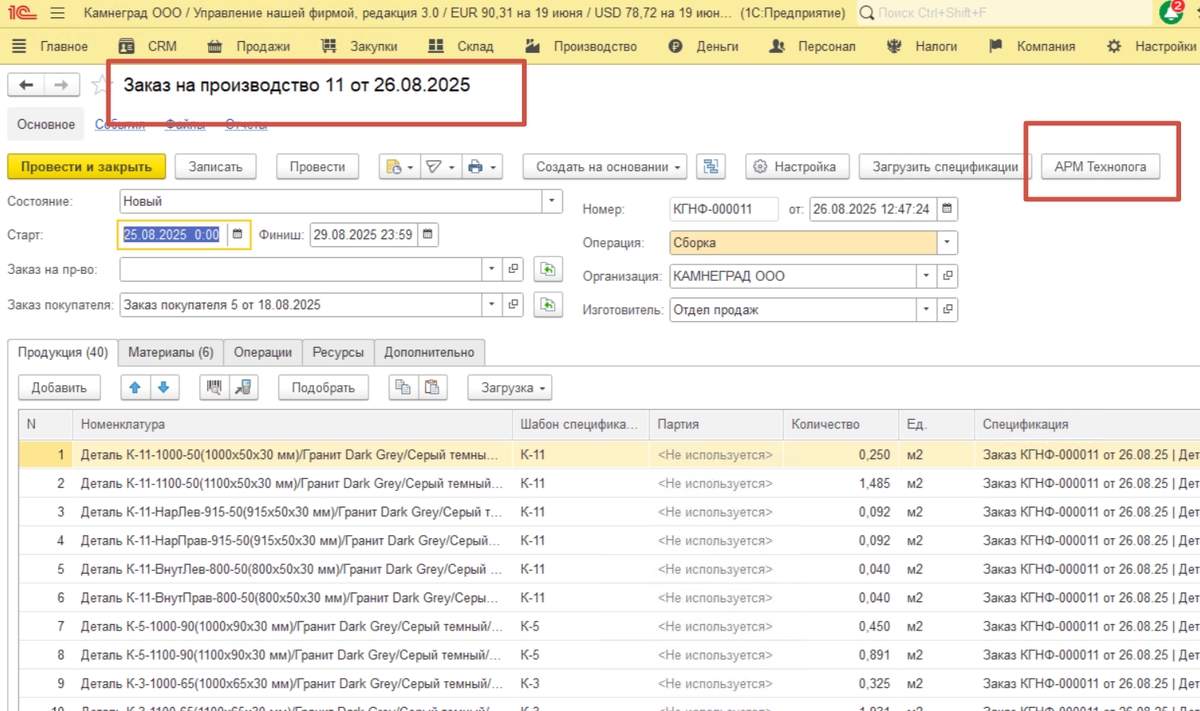The image size is (1200, 711).
Task: Expand Загрузка dropdown button
Action: click(x=509, y=388)
